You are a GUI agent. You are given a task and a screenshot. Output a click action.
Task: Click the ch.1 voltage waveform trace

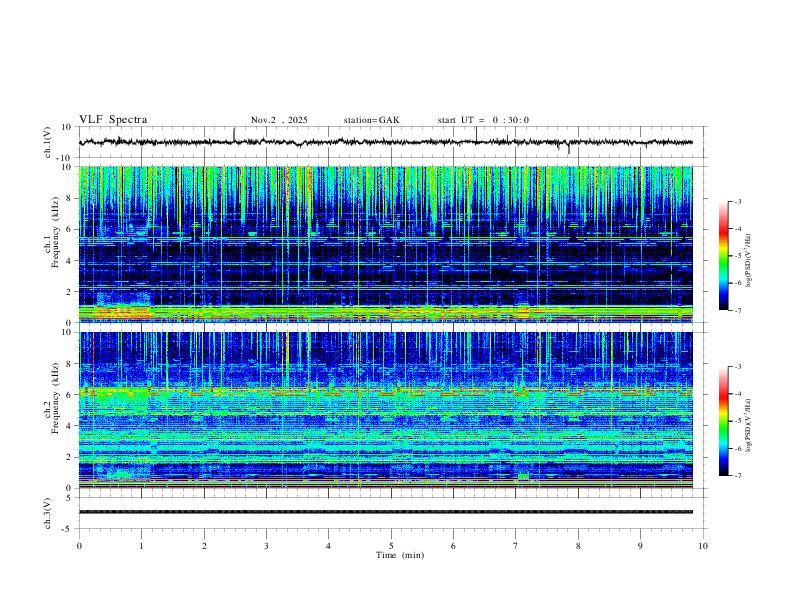tap(385, 142)
